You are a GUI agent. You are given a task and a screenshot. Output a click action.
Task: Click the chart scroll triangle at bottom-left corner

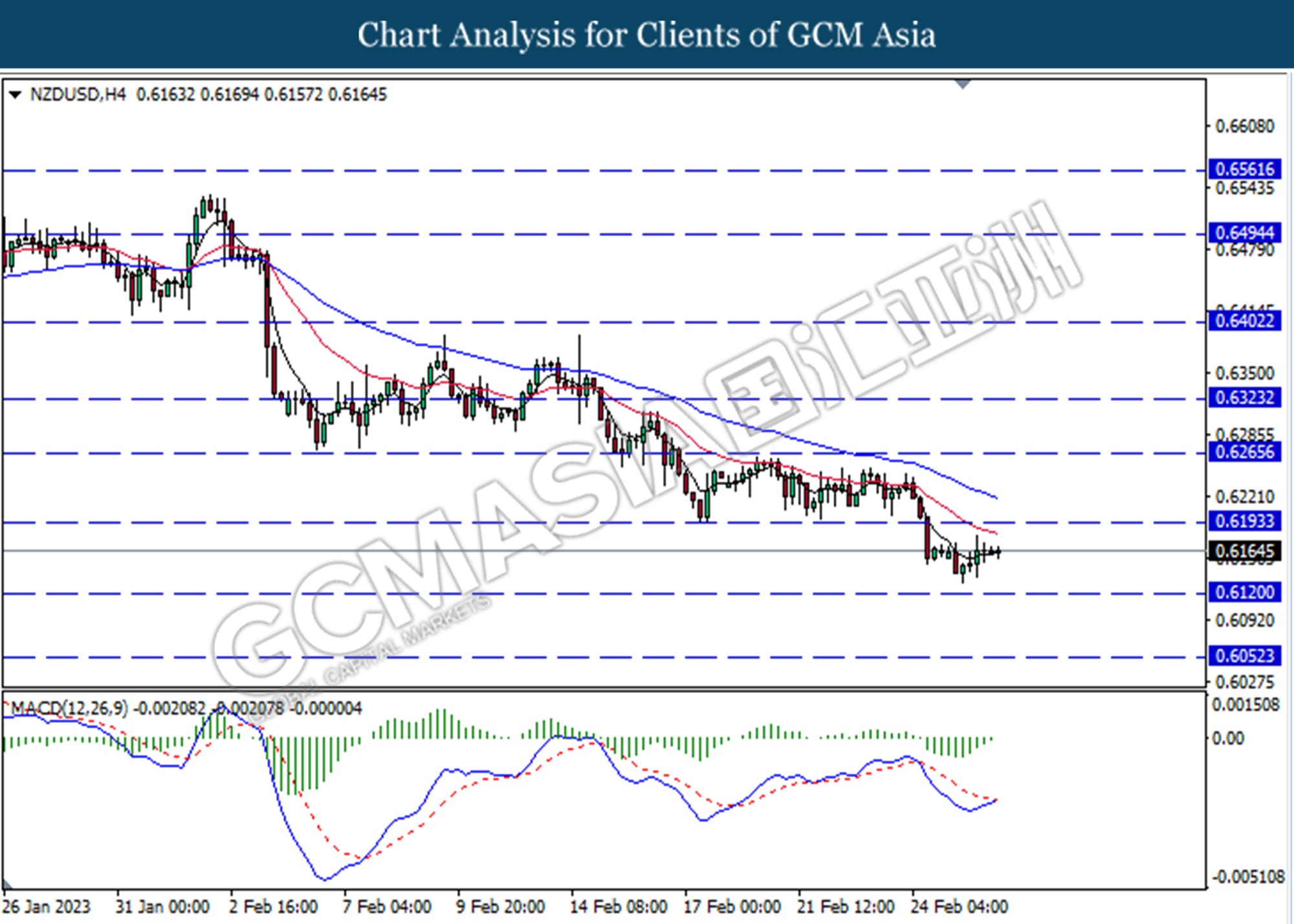(x=8, y=885)
